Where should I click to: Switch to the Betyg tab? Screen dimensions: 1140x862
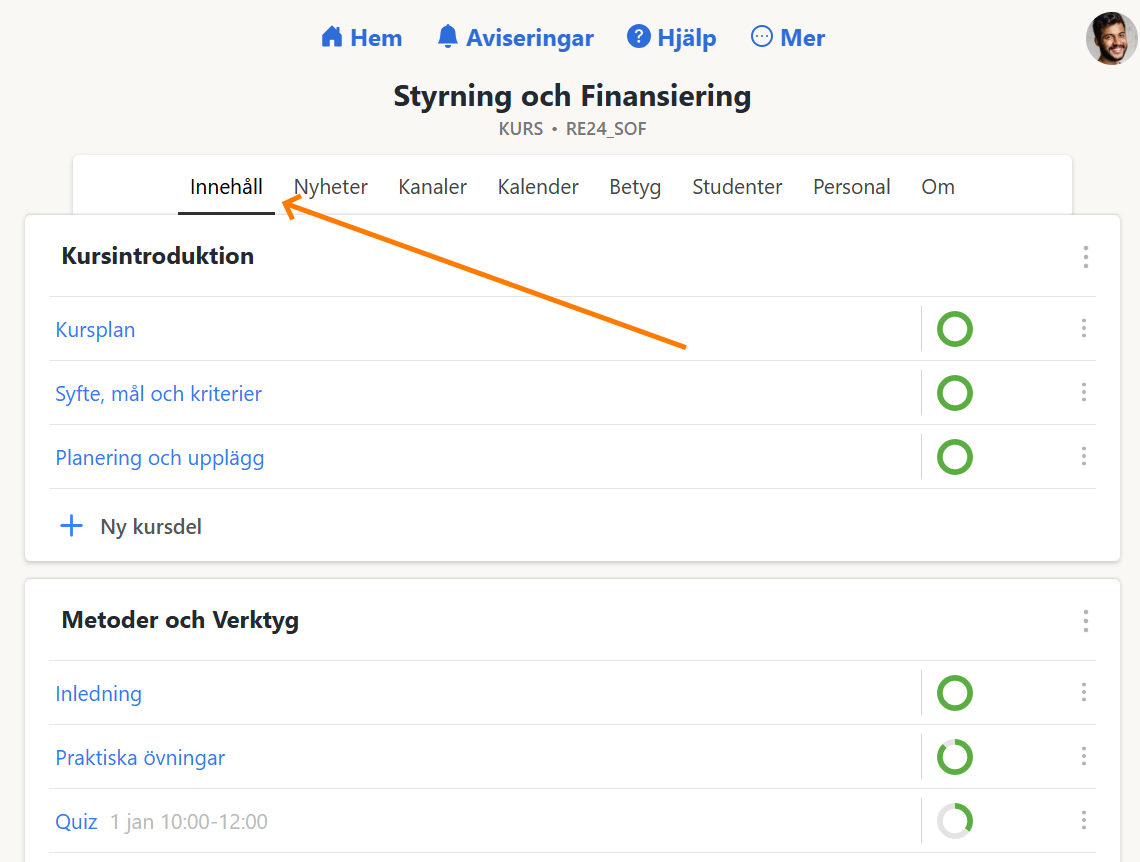(635, 187)
